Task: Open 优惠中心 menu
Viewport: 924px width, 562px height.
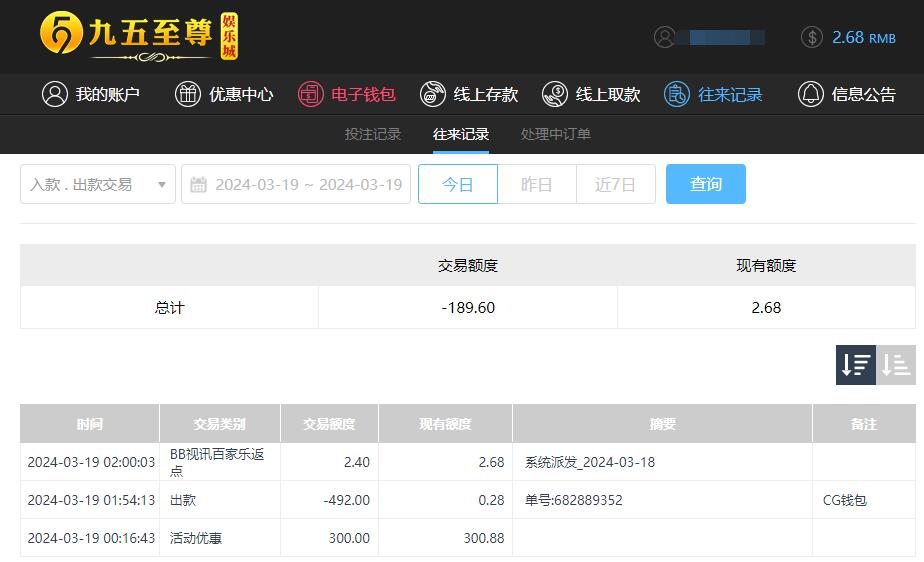Action: click(x=224, y=94)
